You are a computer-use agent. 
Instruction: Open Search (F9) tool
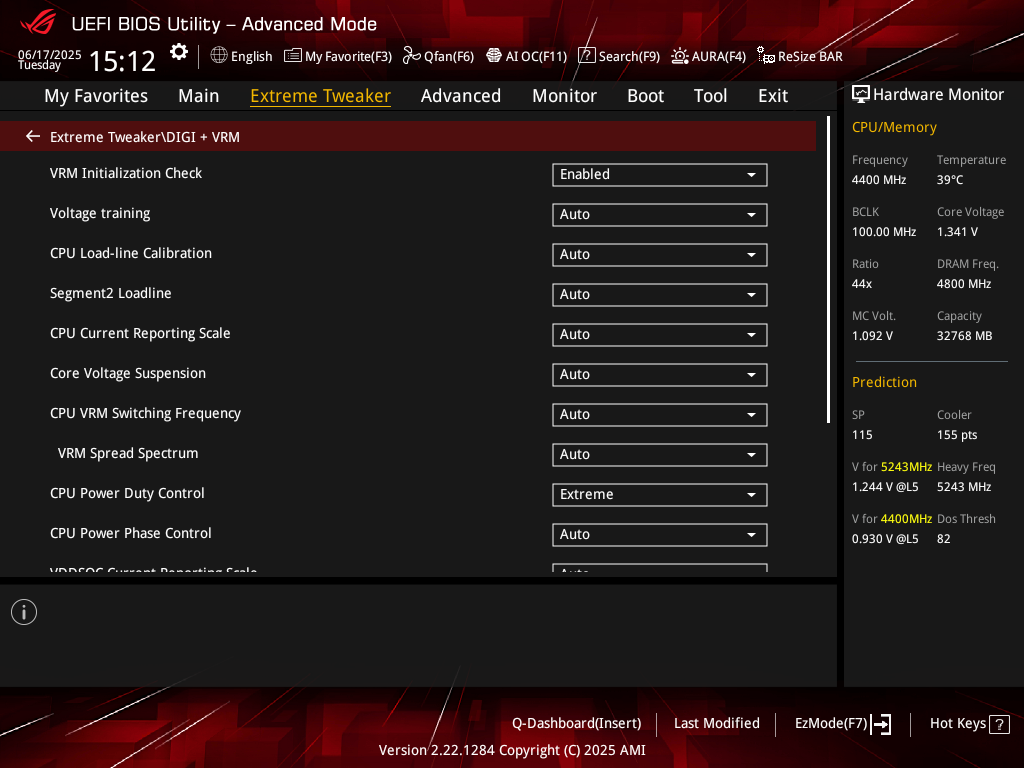(619, 56)
